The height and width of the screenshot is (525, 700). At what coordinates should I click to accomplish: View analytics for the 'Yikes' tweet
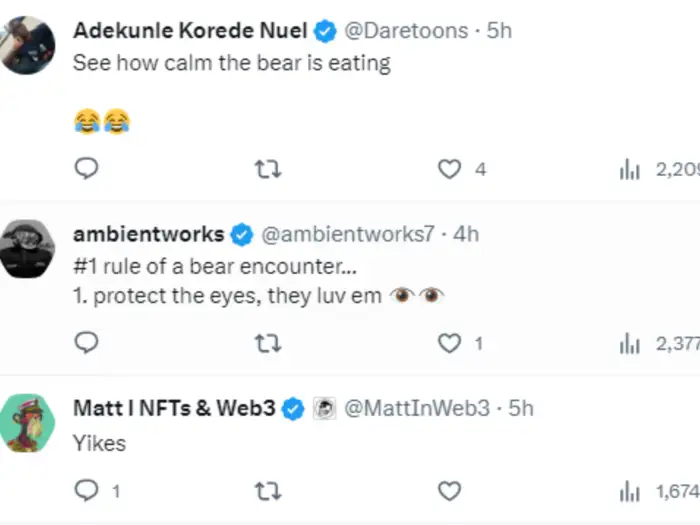click(x=630, y=491)
